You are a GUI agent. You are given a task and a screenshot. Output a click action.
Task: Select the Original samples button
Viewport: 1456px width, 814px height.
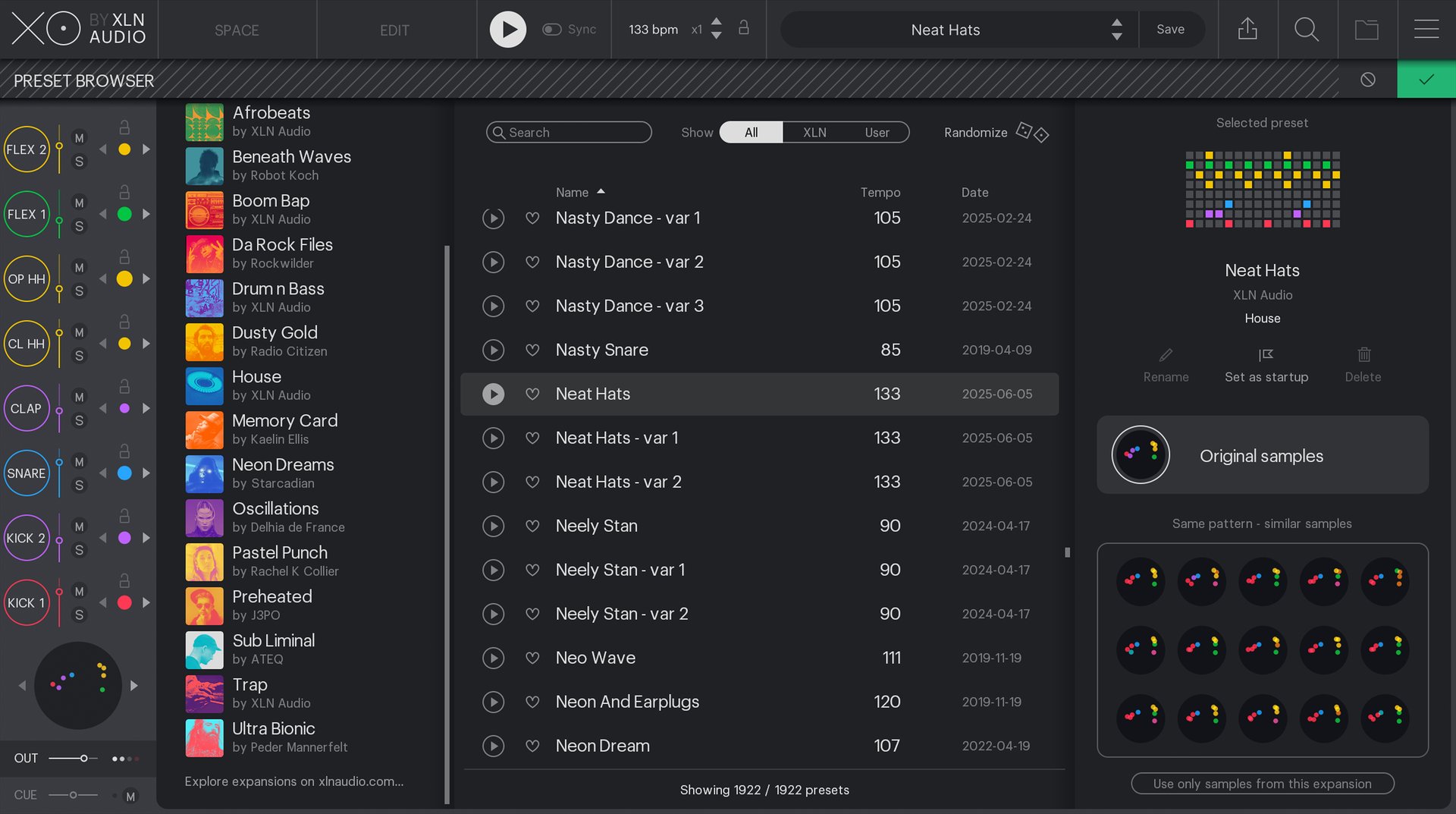pyautogui.click(x=1262, y=455)
